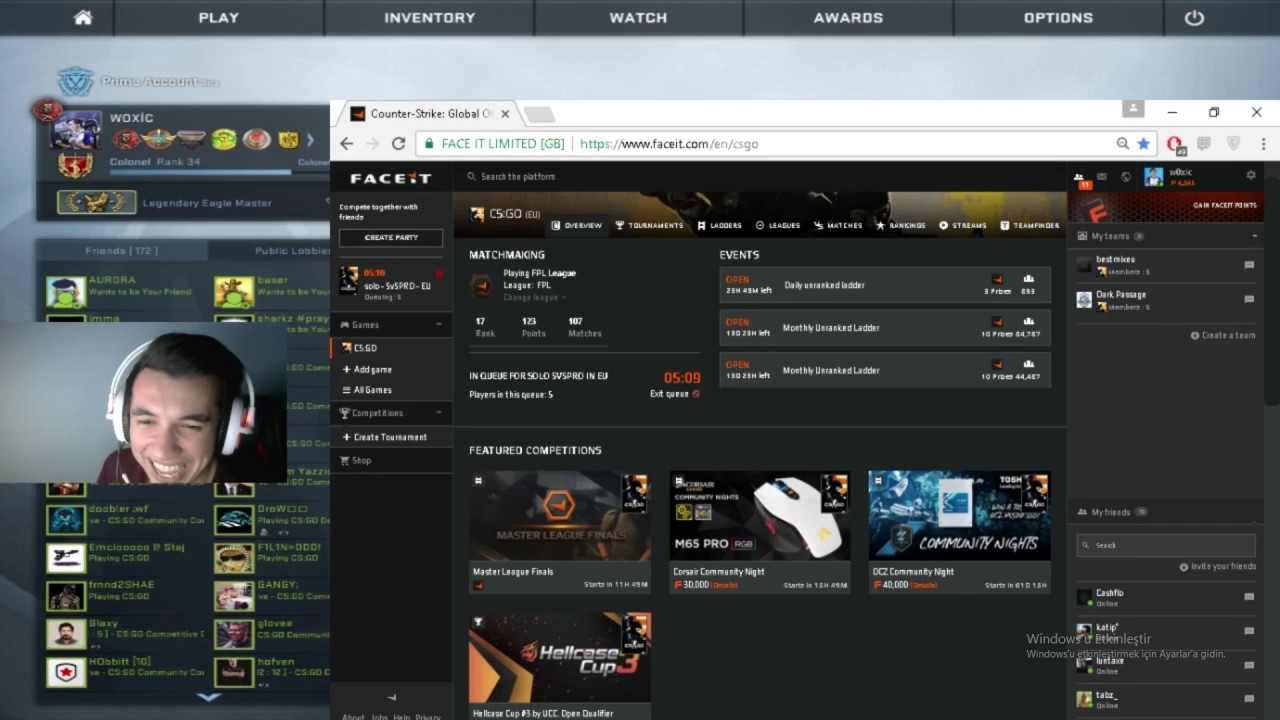Click the FACEIT globe notifications icon

[1125, 177]
